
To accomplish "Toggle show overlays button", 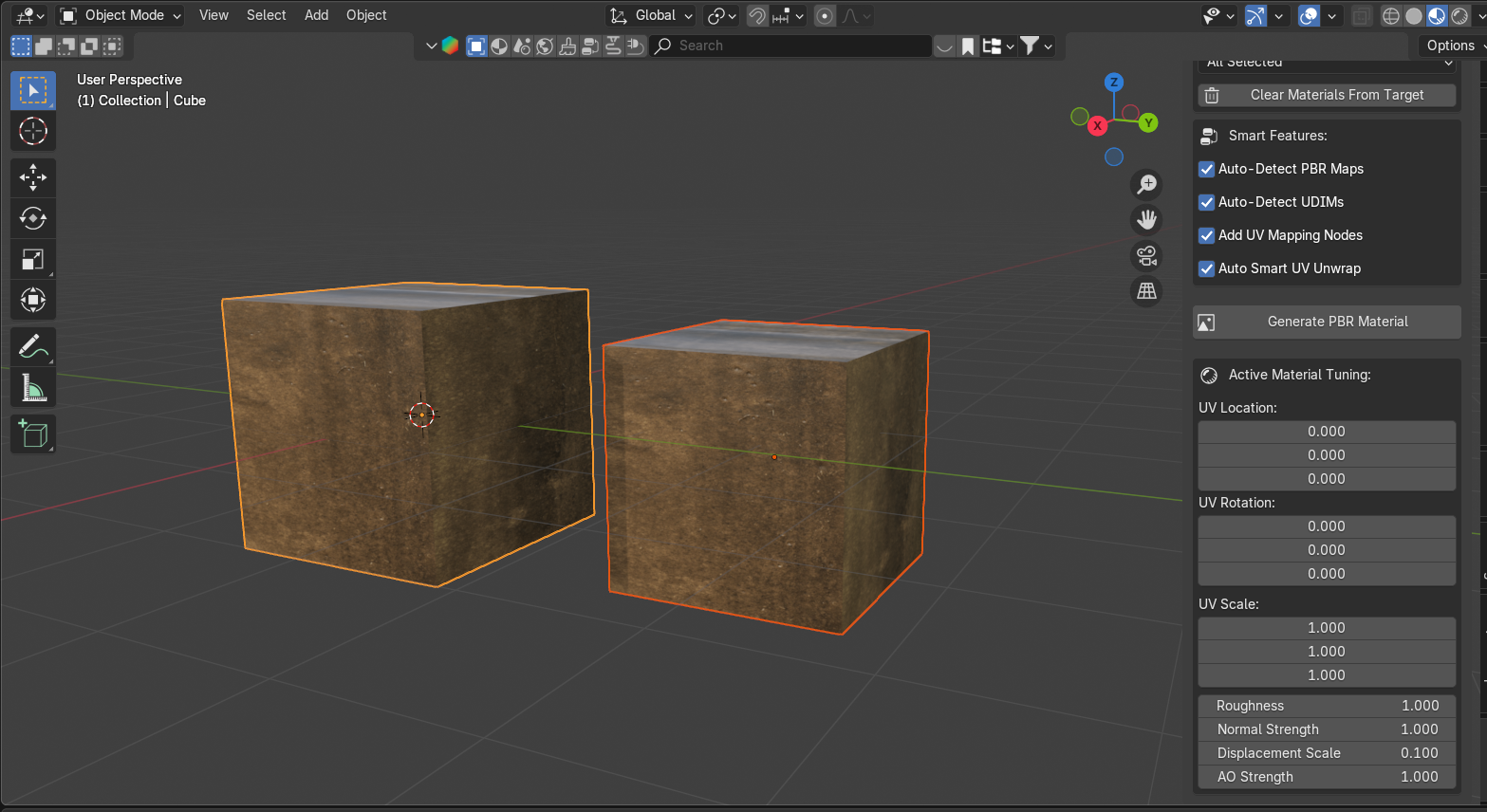I will [1309, 16].
